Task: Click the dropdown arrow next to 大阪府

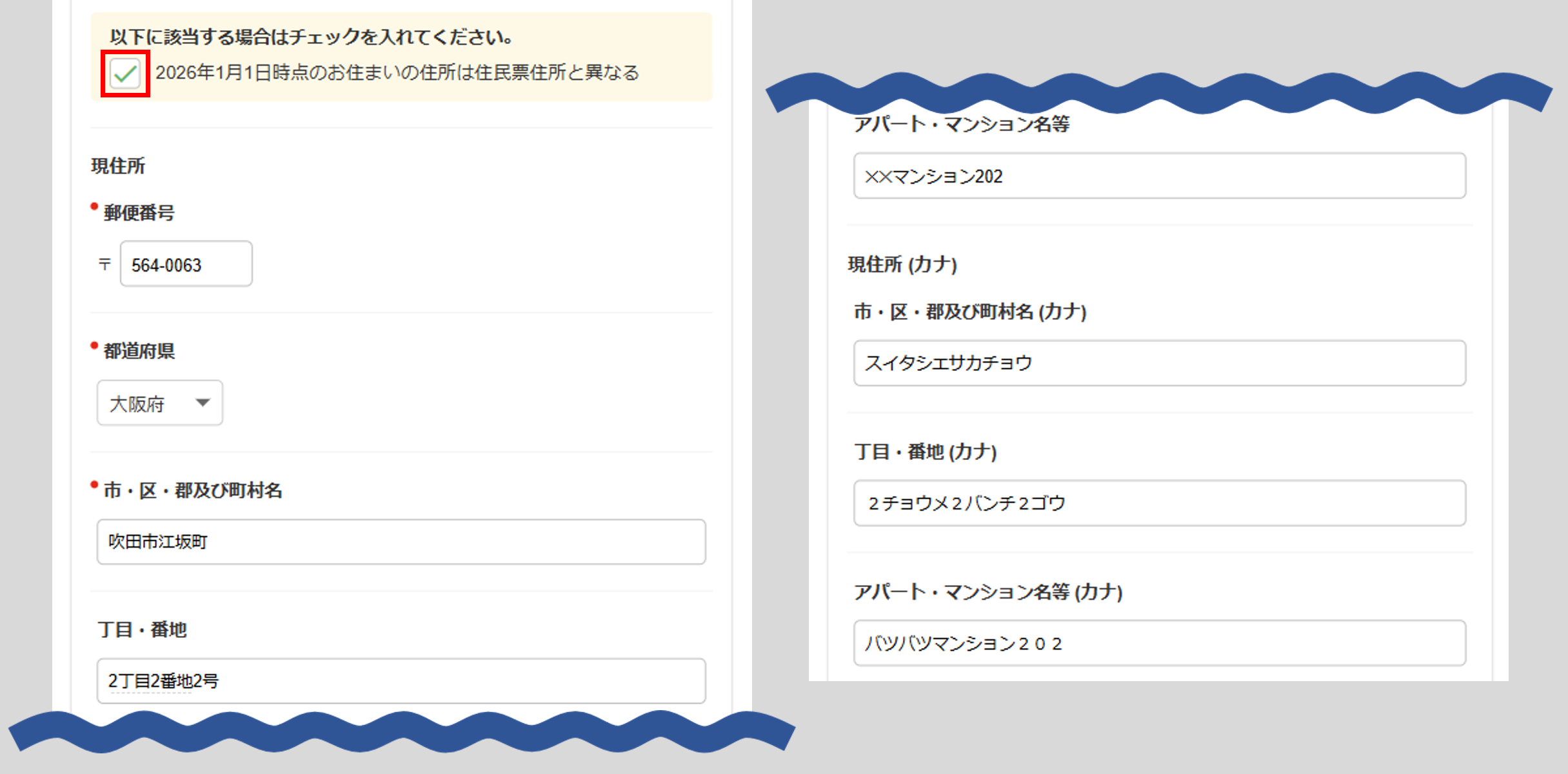Action: pyautogui.click(x=203, y=403)
